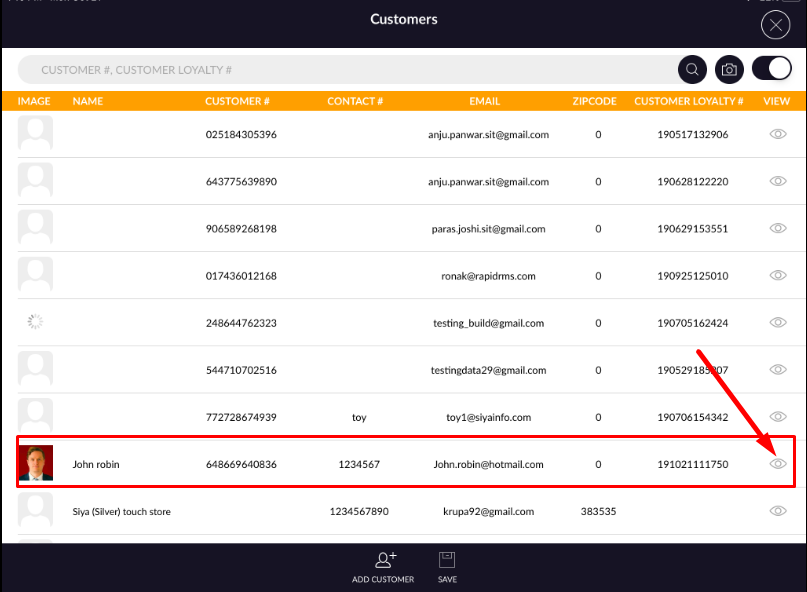Open the camera scan icon
Image resolution: width=807 pixels, height=592 pixels.
(730, 70)
